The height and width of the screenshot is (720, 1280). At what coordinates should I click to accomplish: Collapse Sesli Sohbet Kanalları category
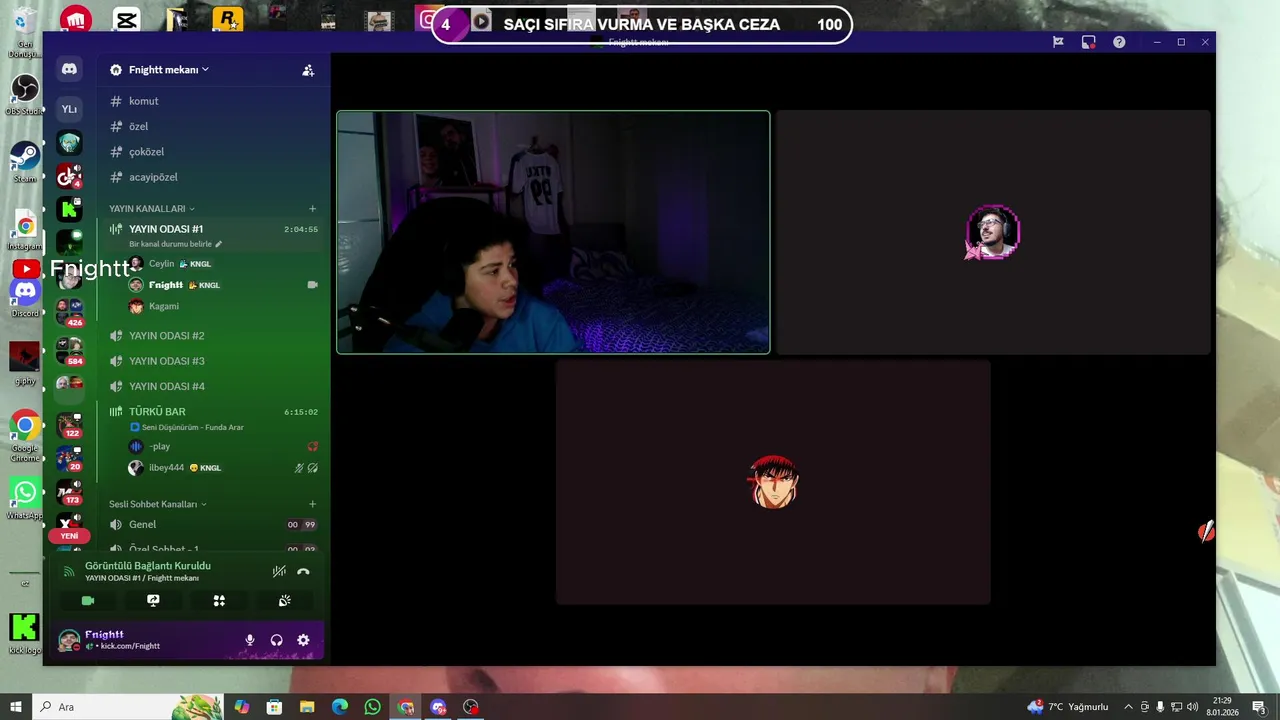[157, 504]
